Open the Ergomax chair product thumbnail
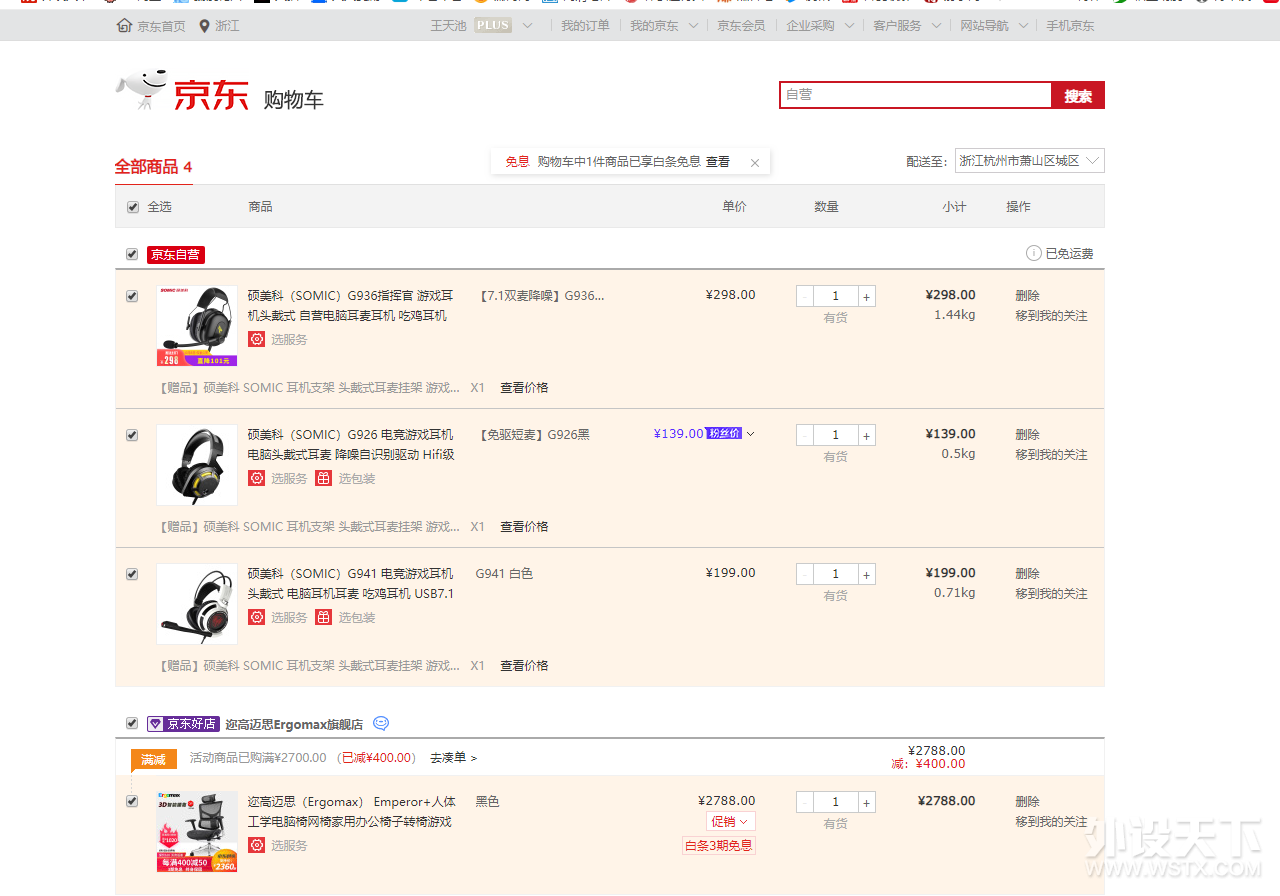This screenshot has width=1280, height=896. click(x=197, y=832)
